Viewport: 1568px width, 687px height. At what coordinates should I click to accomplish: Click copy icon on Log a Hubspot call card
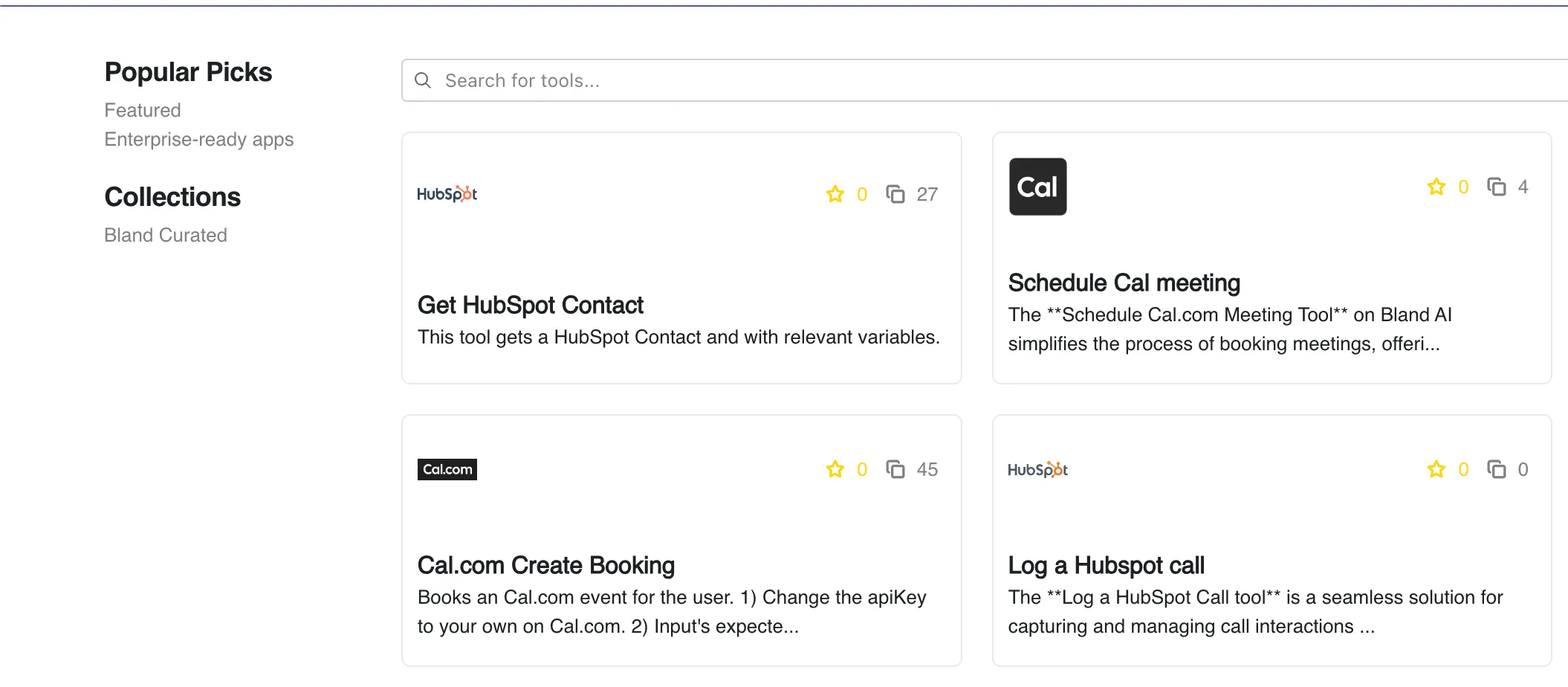point(1497,469)
